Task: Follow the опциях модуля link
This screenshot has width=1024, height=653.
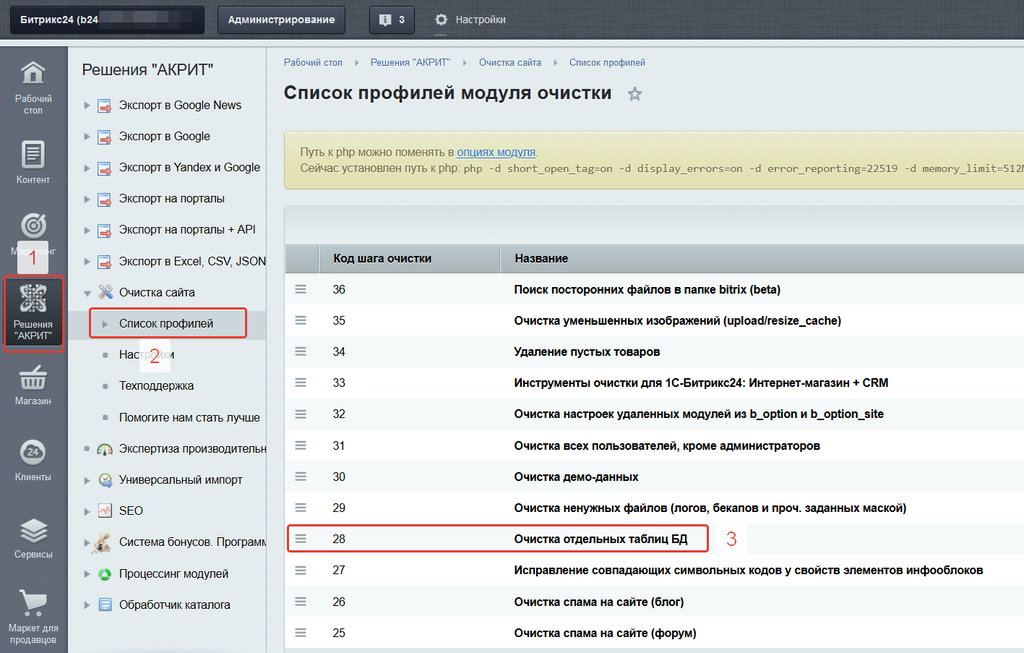Action: [x=496, y=152]
